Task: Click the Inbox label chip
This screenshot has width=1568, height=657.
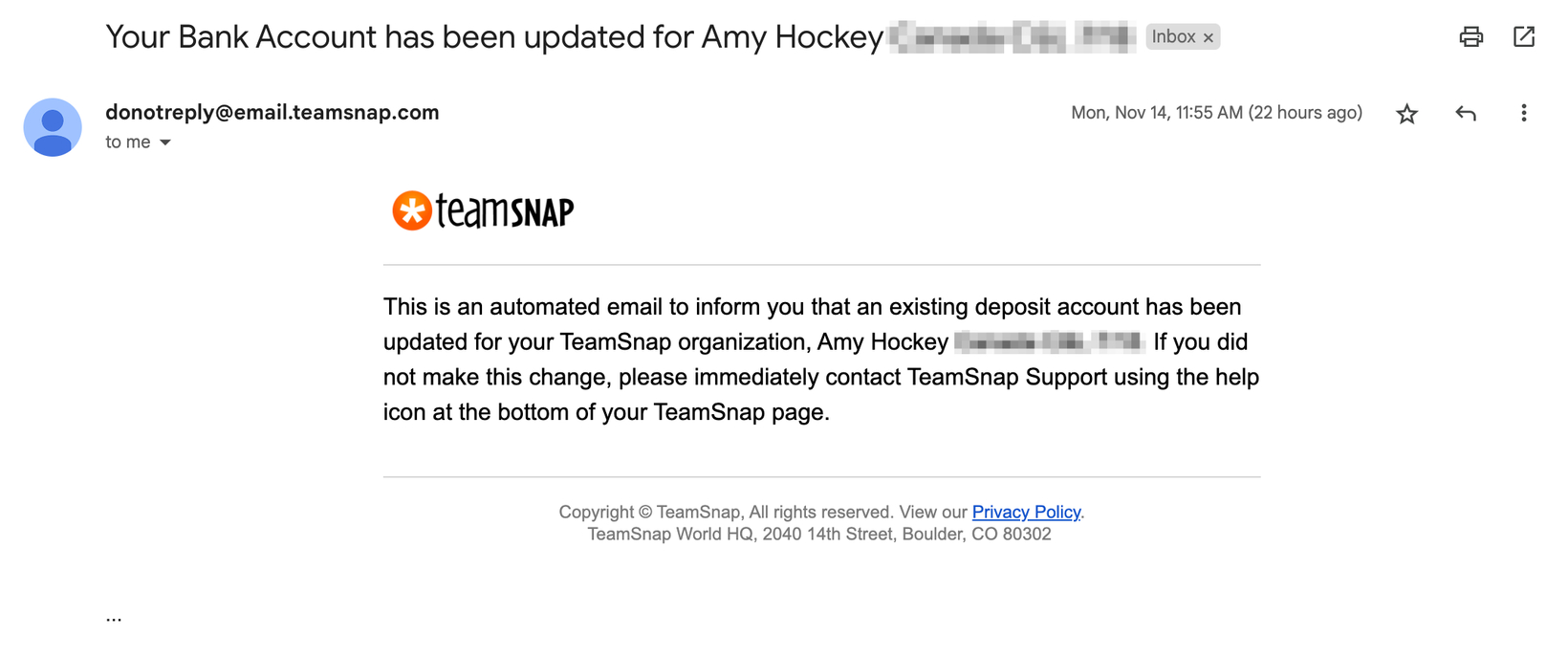Action: click(1173, 36)
